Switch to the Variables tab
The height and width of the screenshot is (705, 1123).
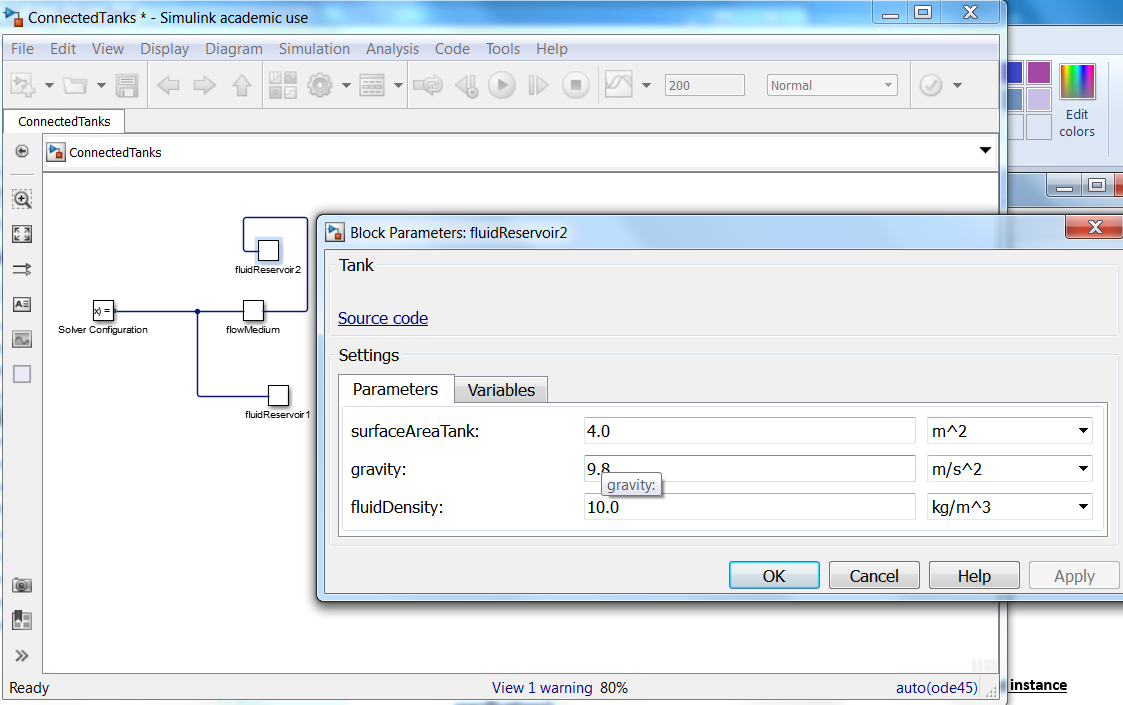coord(501,390)
